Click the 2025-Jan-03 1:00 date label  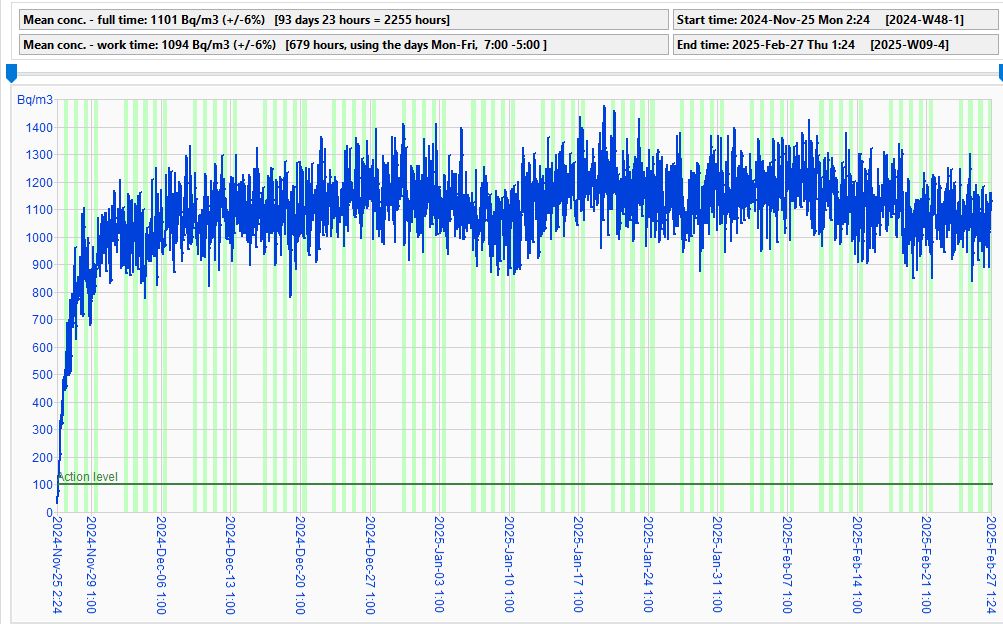(439, 565)
